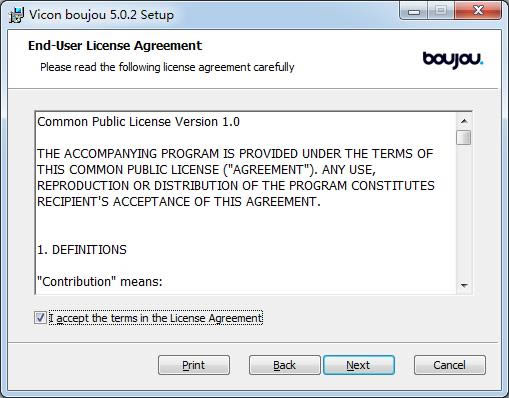Click the installer icon in title bar
The image size is (509, 398).
[16, 15]
